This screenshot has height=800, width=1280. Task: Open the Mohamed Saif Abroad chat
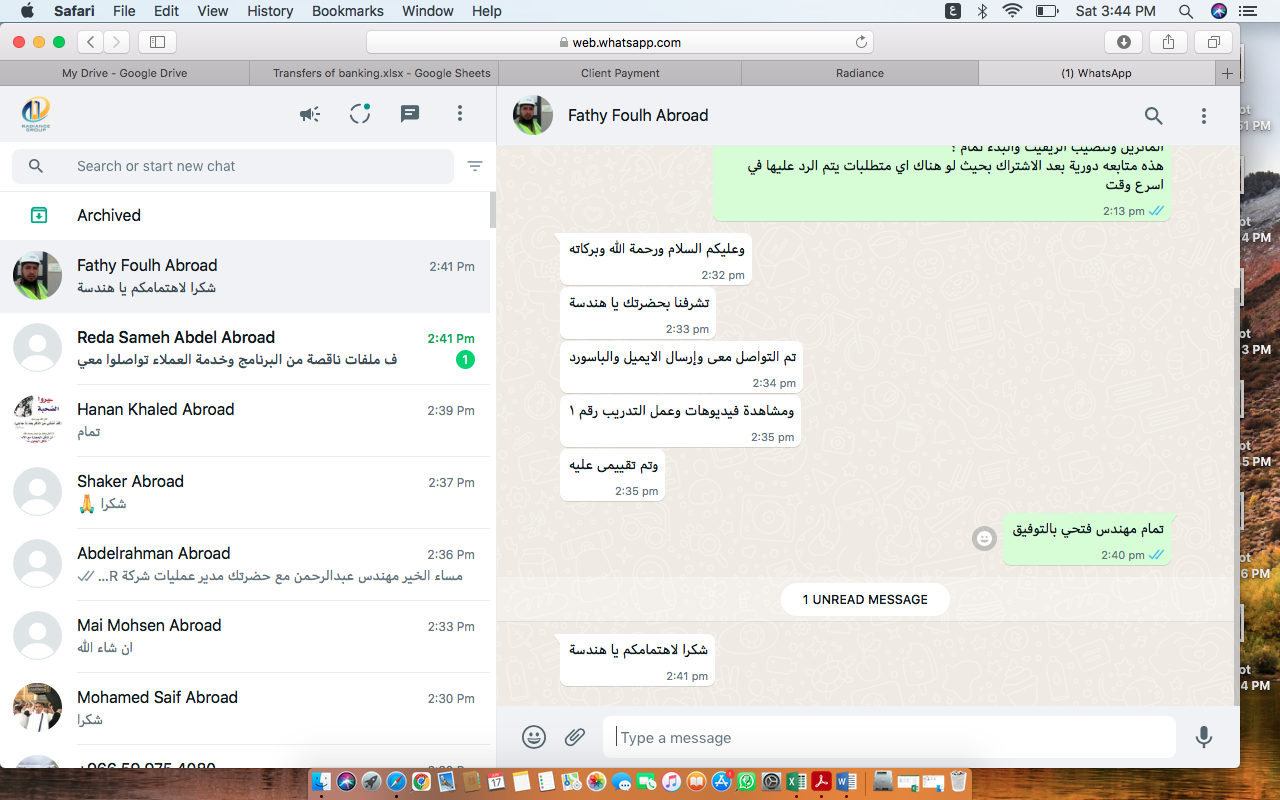[245, 708]
